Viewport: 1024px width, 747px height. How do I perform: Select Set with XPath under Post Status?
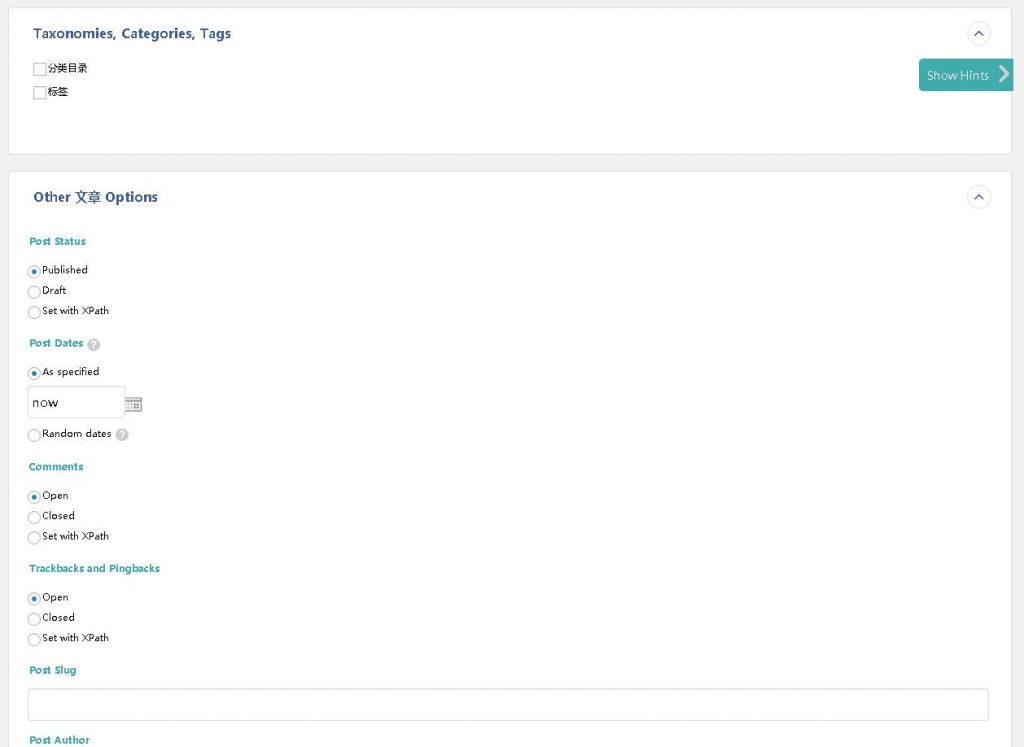pos(34,312)
